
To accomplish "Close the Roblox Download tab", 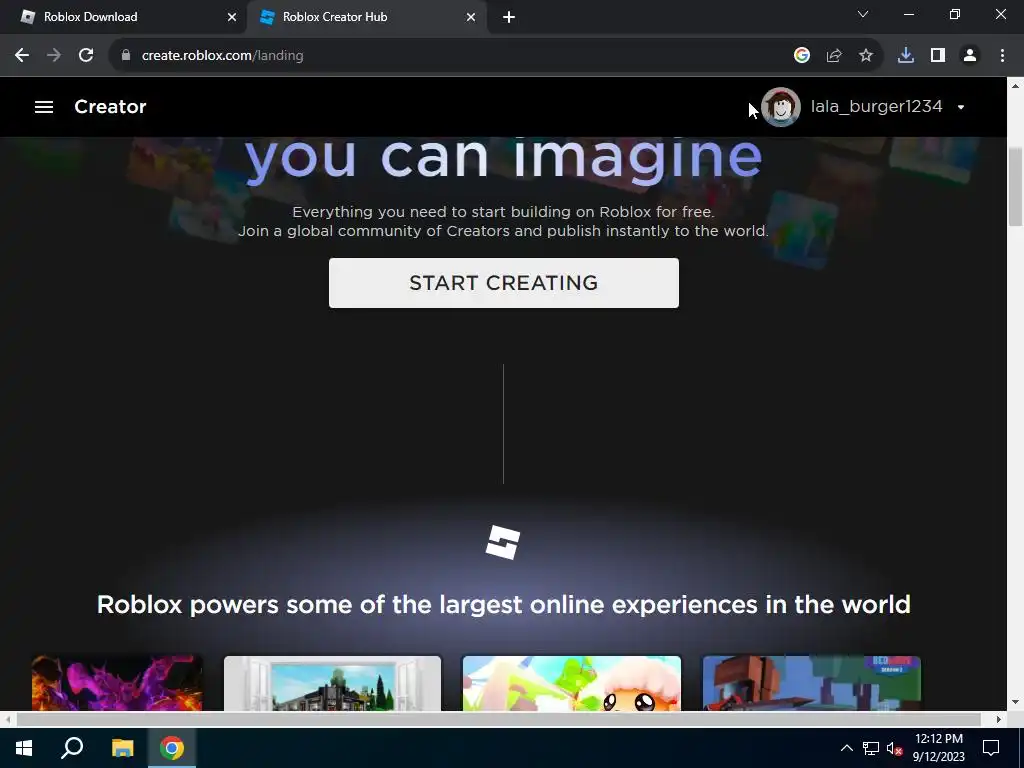I will pos(232,17).
